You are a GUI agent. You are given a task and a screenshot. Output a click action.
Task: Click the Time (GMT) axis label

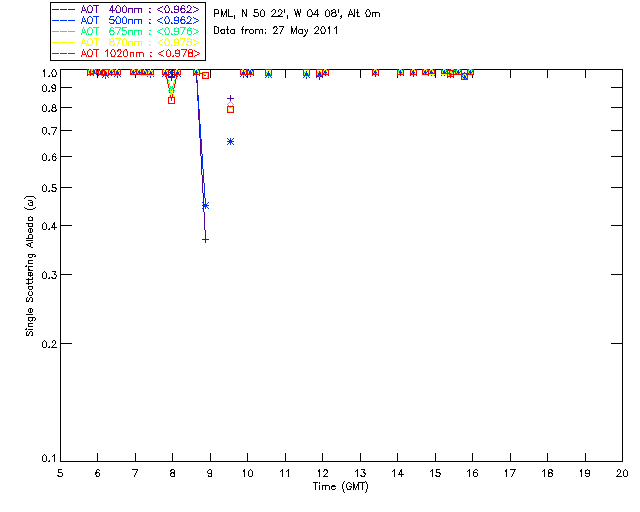point(340,487)
